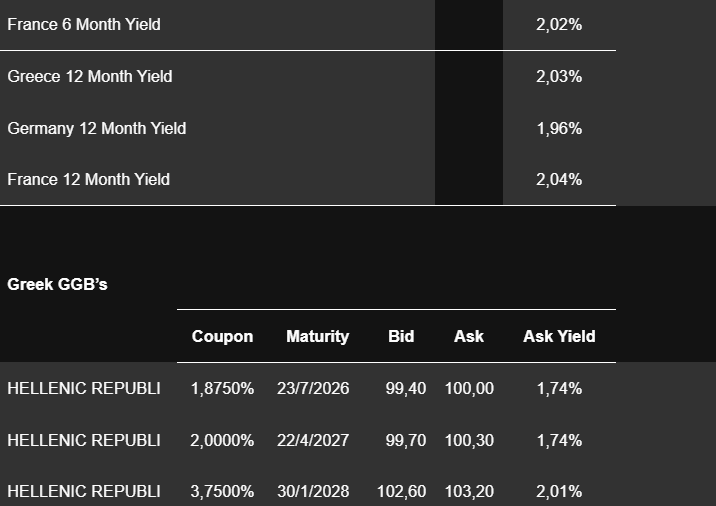Select the 2,04% France 12 month value
Screen dimensions: 716x506
tap(559, 180)
